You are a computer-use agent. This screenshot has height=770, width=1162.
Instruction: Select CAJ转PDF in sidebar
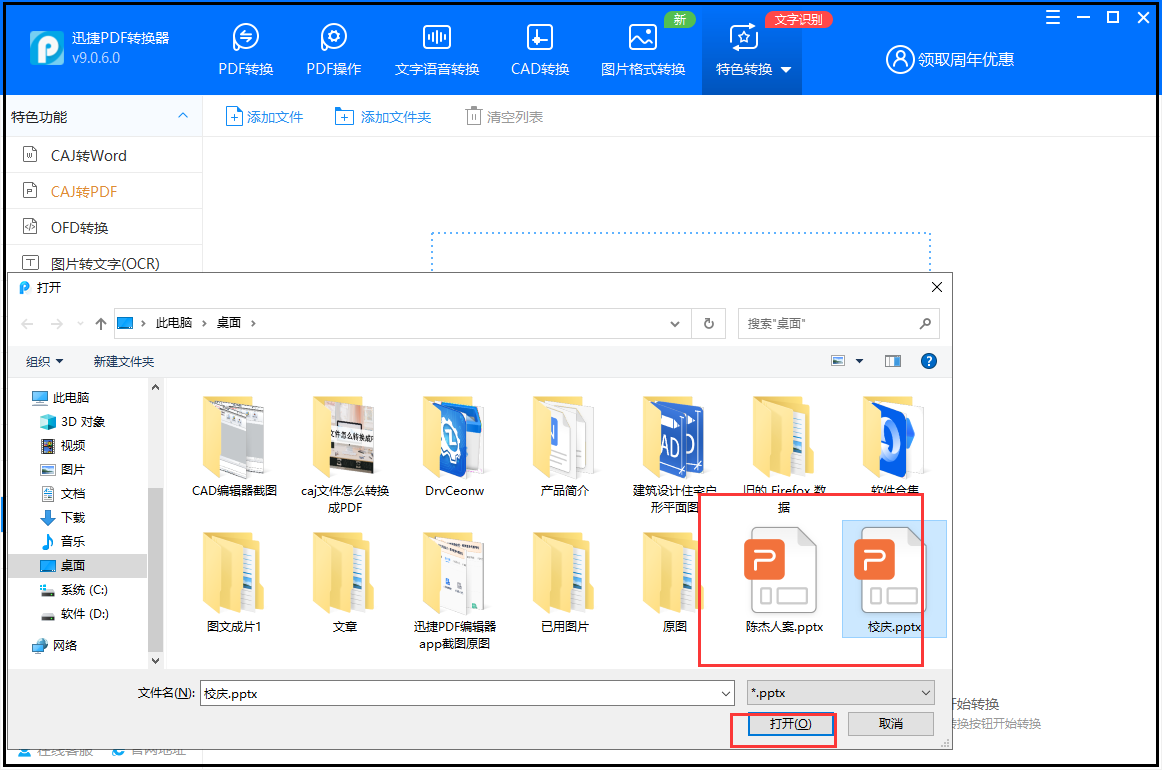[104, 191]
